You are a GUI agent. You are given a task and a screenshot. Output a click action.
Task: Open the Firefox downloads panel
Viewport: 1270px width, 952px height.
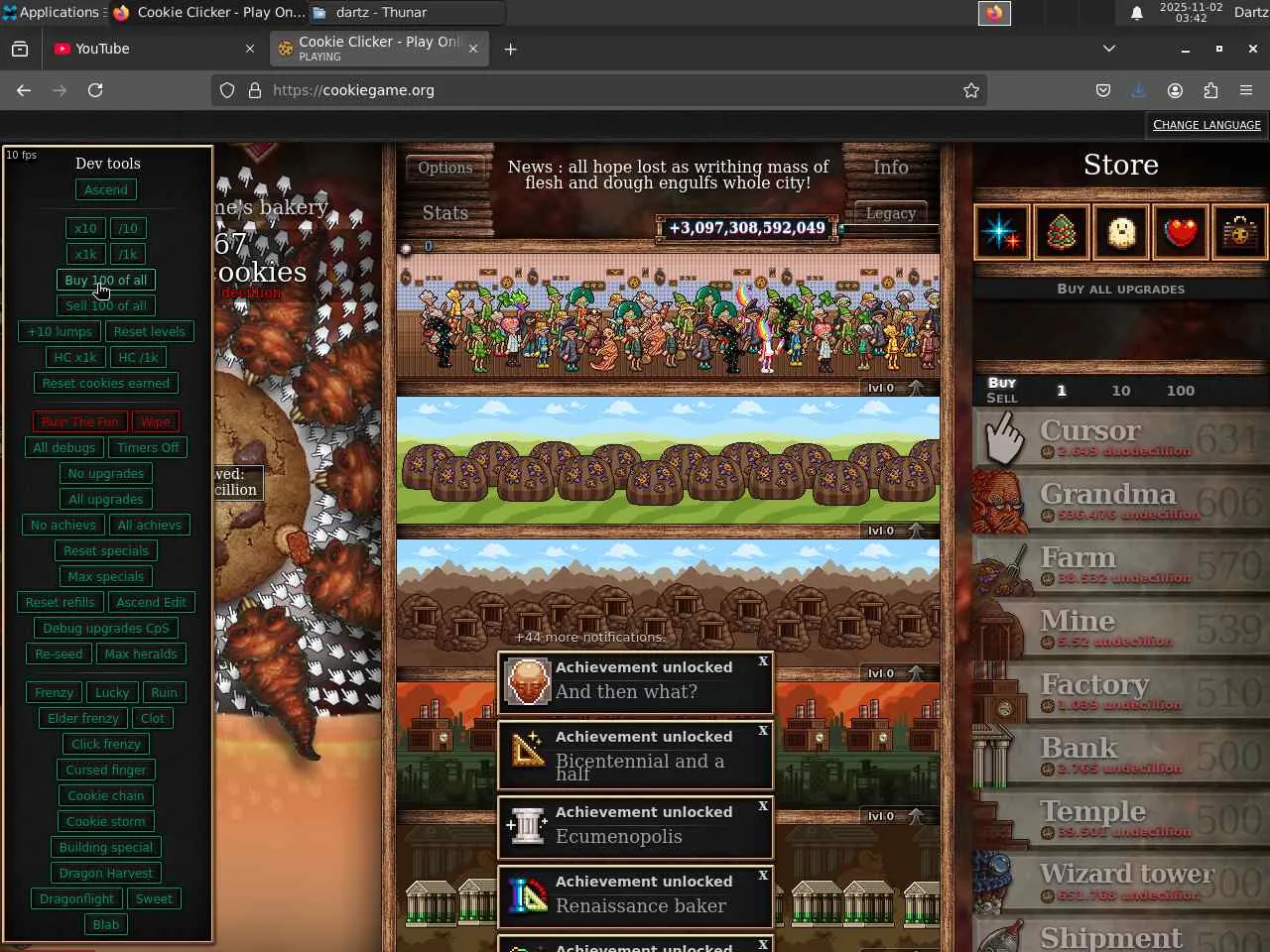tap(1138, 90)
